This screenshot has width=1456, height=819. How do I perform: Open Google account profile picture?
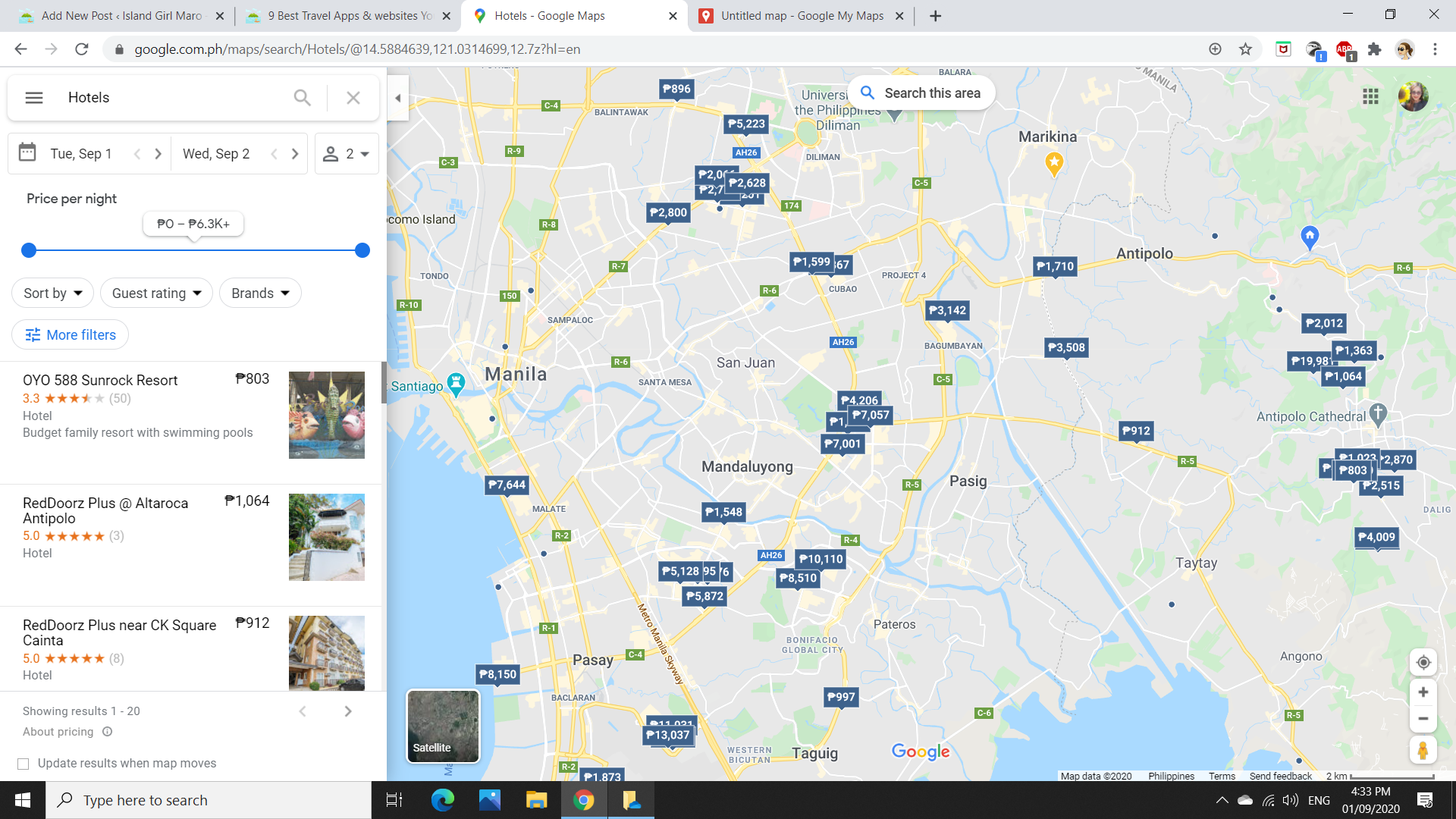(1414, 96)
